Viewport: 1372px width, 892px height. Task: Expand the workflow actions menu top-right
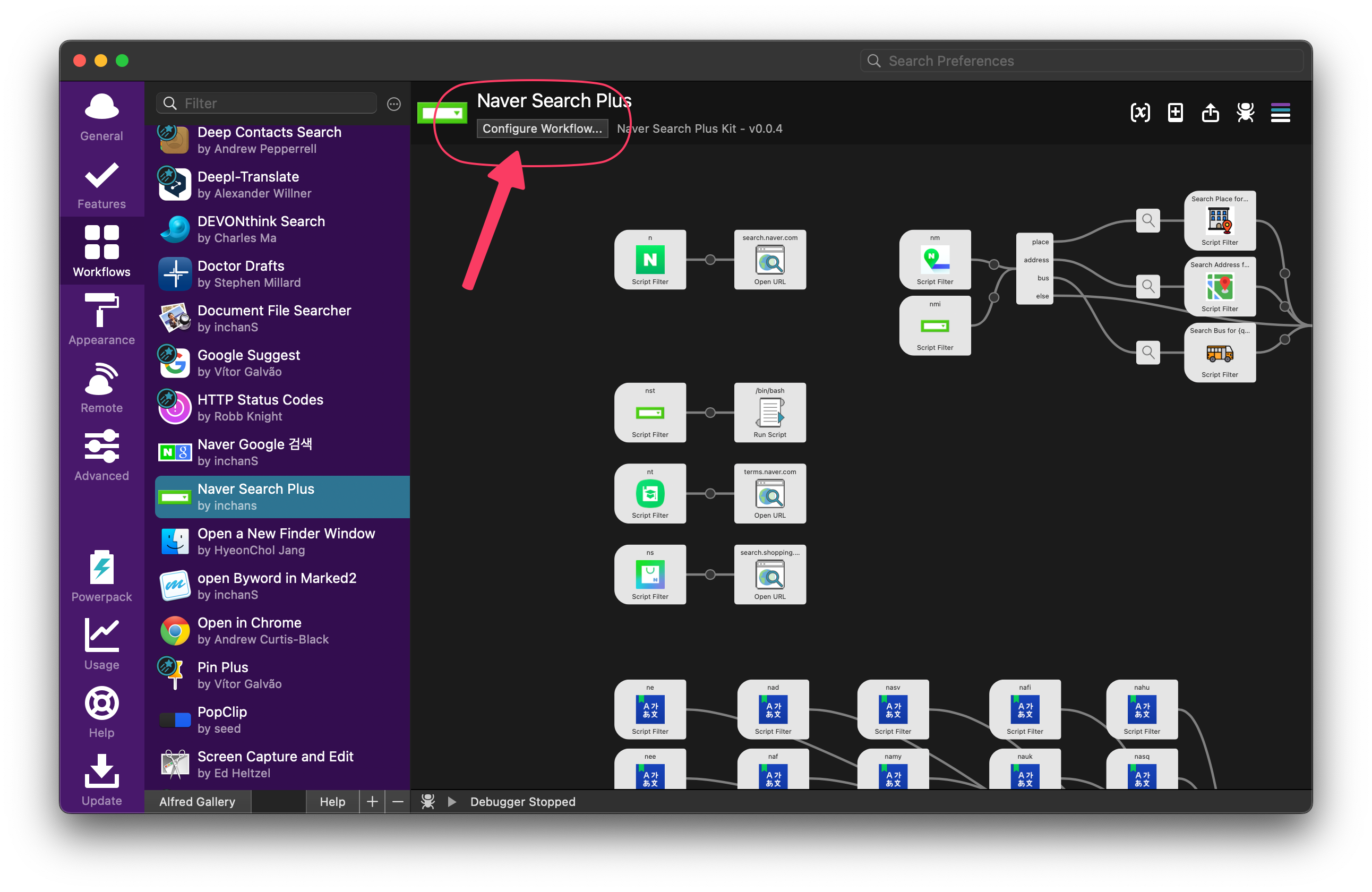(x=1281, y=112)
